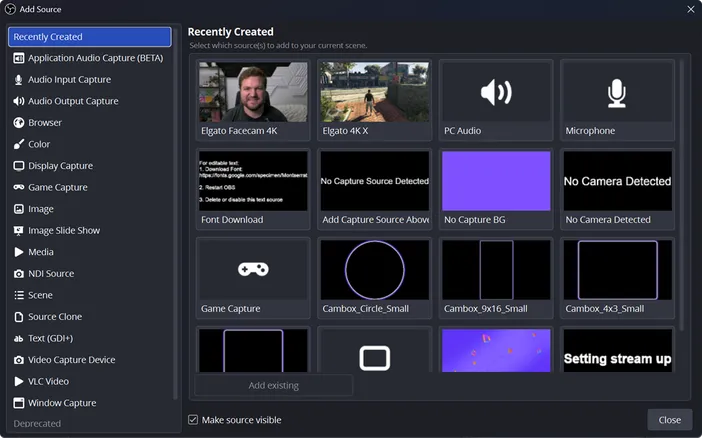
Task: Select the Microphone source card
Action: click(617, 100)
